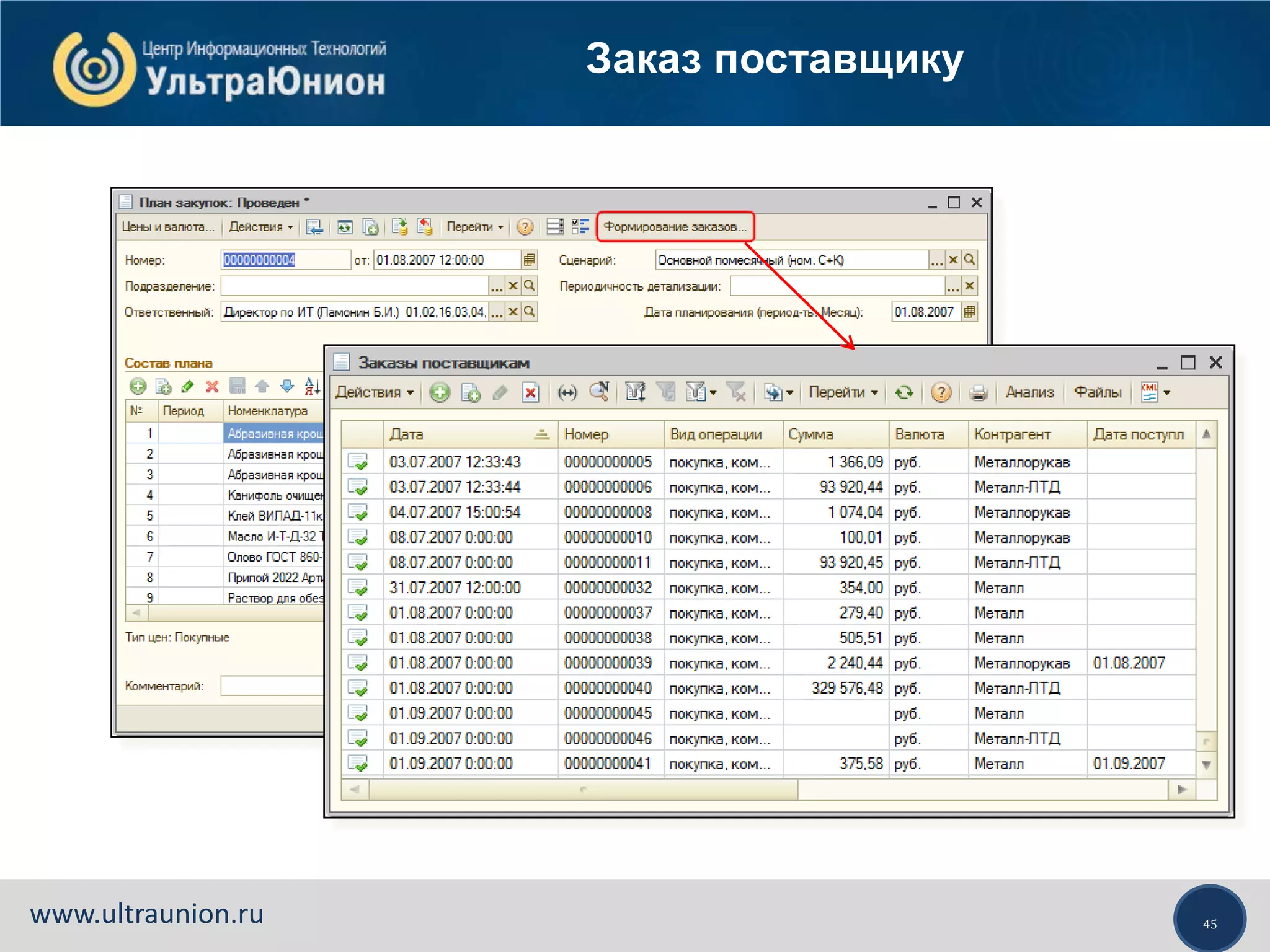Click magnifier icon next to Сценарий field
This screenshot has width=1270, height=952.
coord(970,260)
